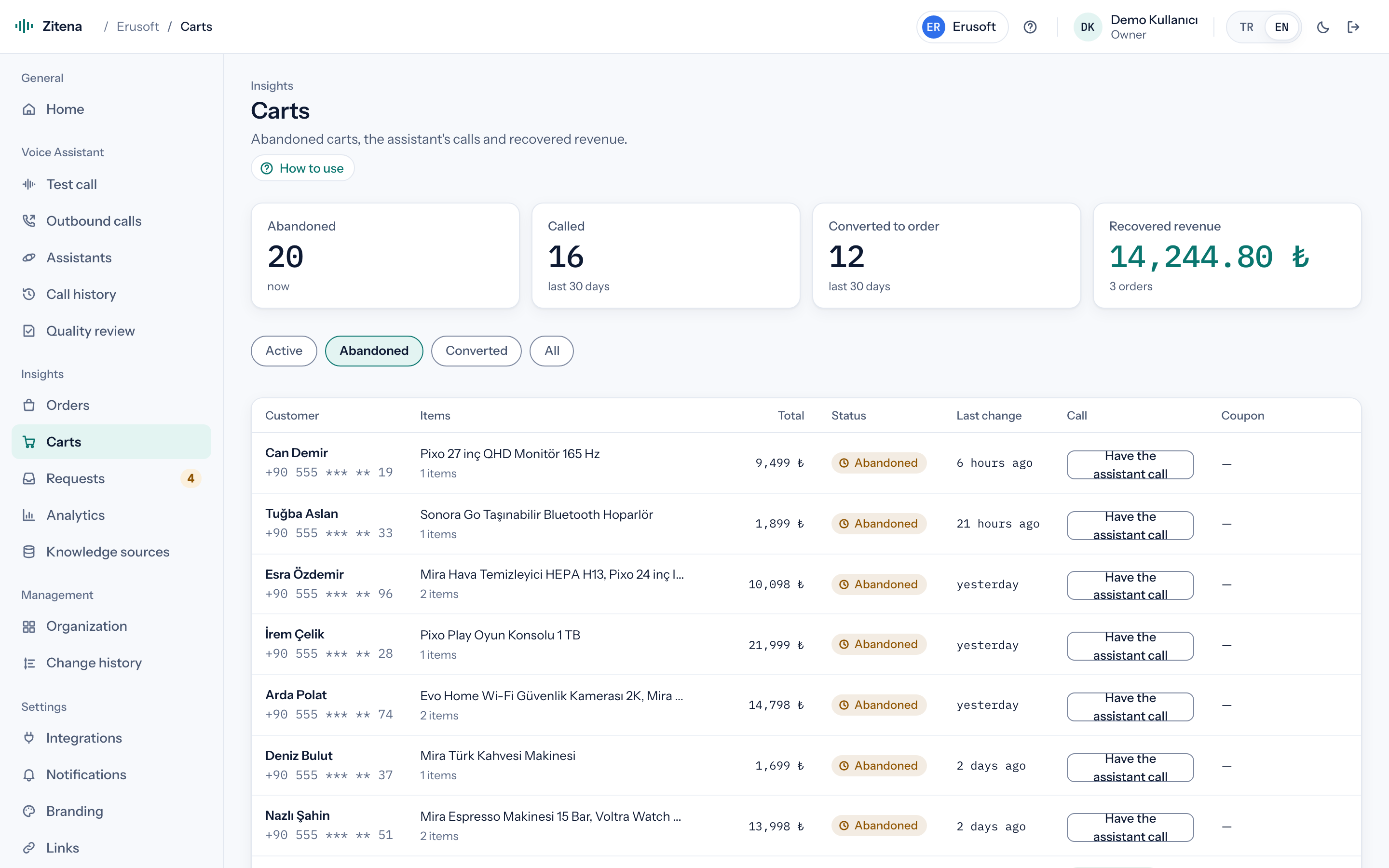Open Organization settings
Image resolution: width=1389 pixels, height=868 pixels.
[x=111, y=626]
